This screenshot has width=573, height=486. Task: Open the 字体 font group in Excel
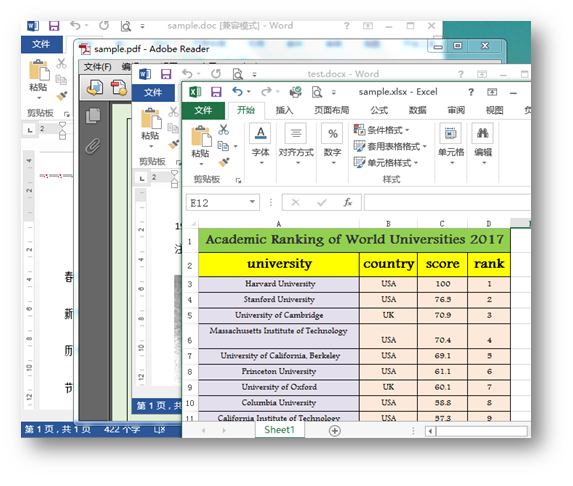[x=260, y=144]
